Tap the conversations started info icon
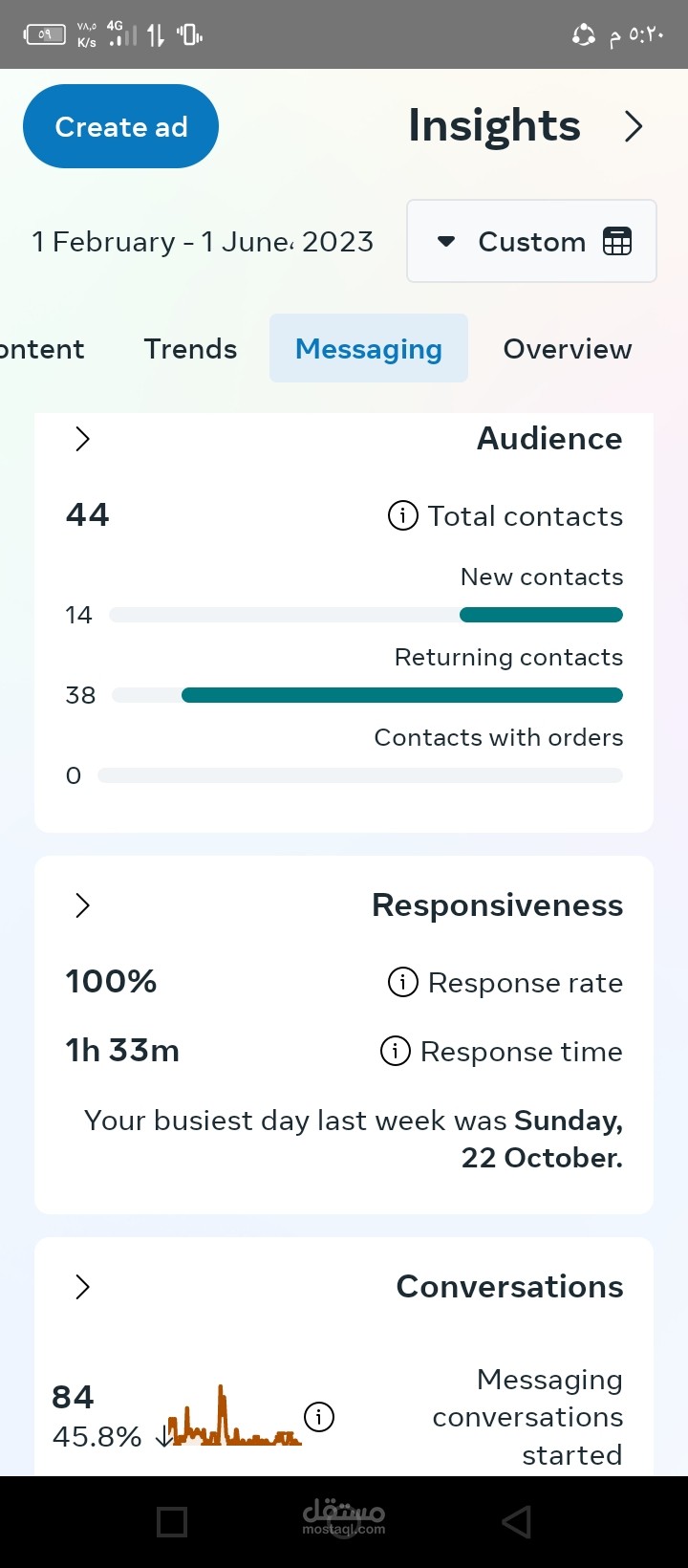The width and height of the screenshot is (688, 1568). pyautogui.click(x=319, y=1416)
